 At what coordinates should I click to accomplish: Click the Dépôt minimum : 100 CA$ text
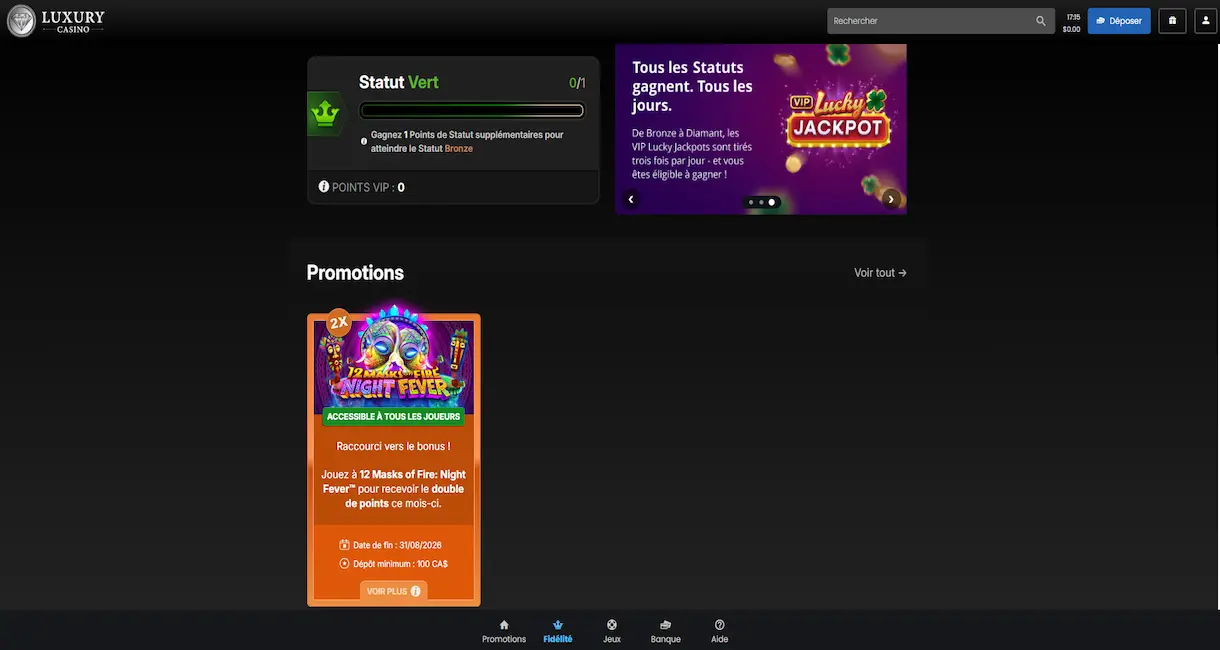point(400,563)
